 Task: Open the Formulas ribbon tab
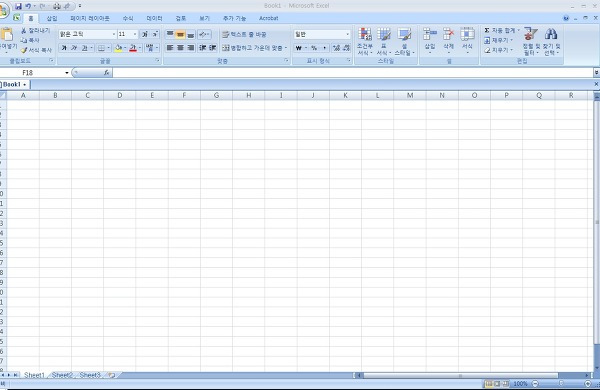click(x=128, y=18)
